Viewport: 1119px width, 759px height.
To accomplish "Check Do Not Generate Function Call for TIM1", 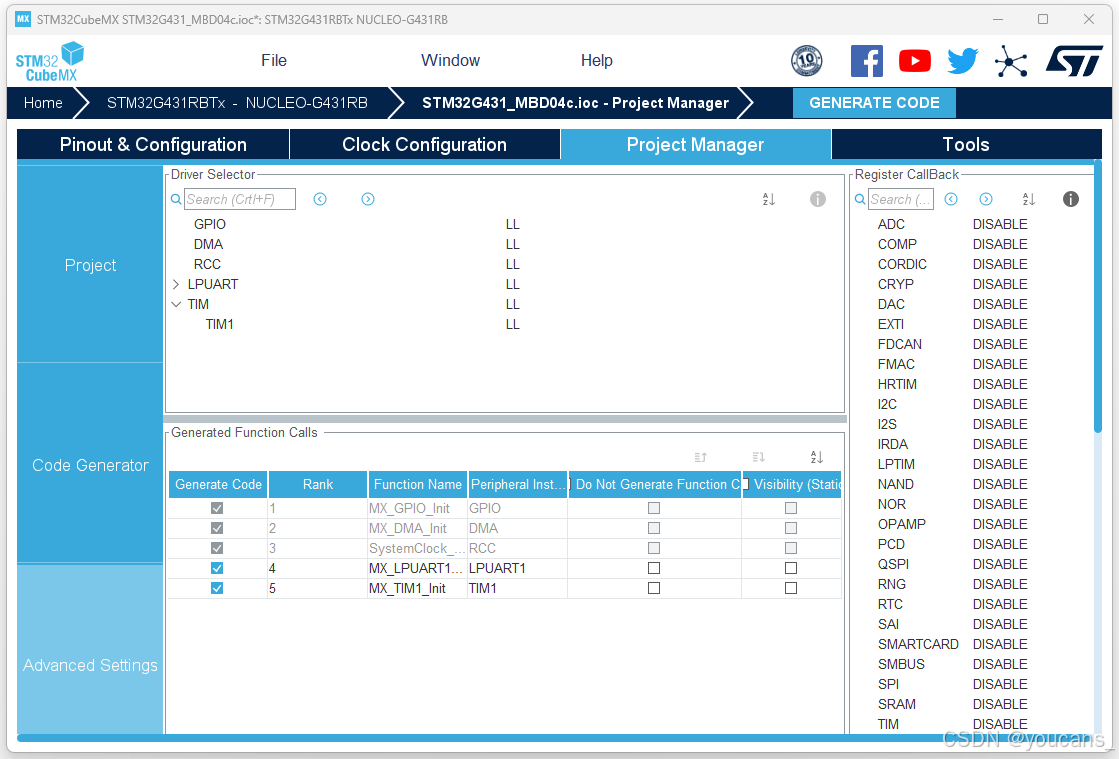I will [654, 589].
